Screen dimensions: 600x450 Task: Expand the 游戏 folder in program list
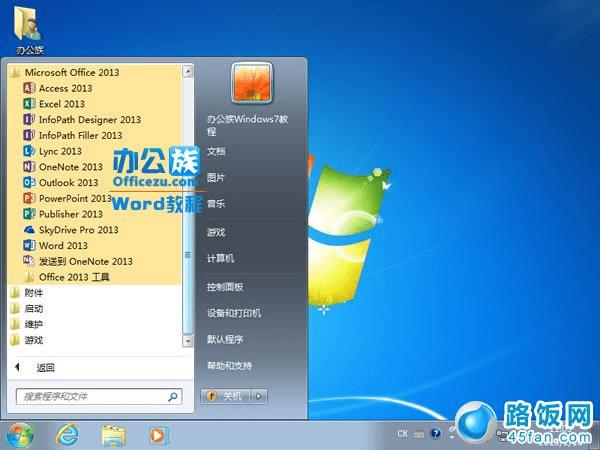coord(26,340)
